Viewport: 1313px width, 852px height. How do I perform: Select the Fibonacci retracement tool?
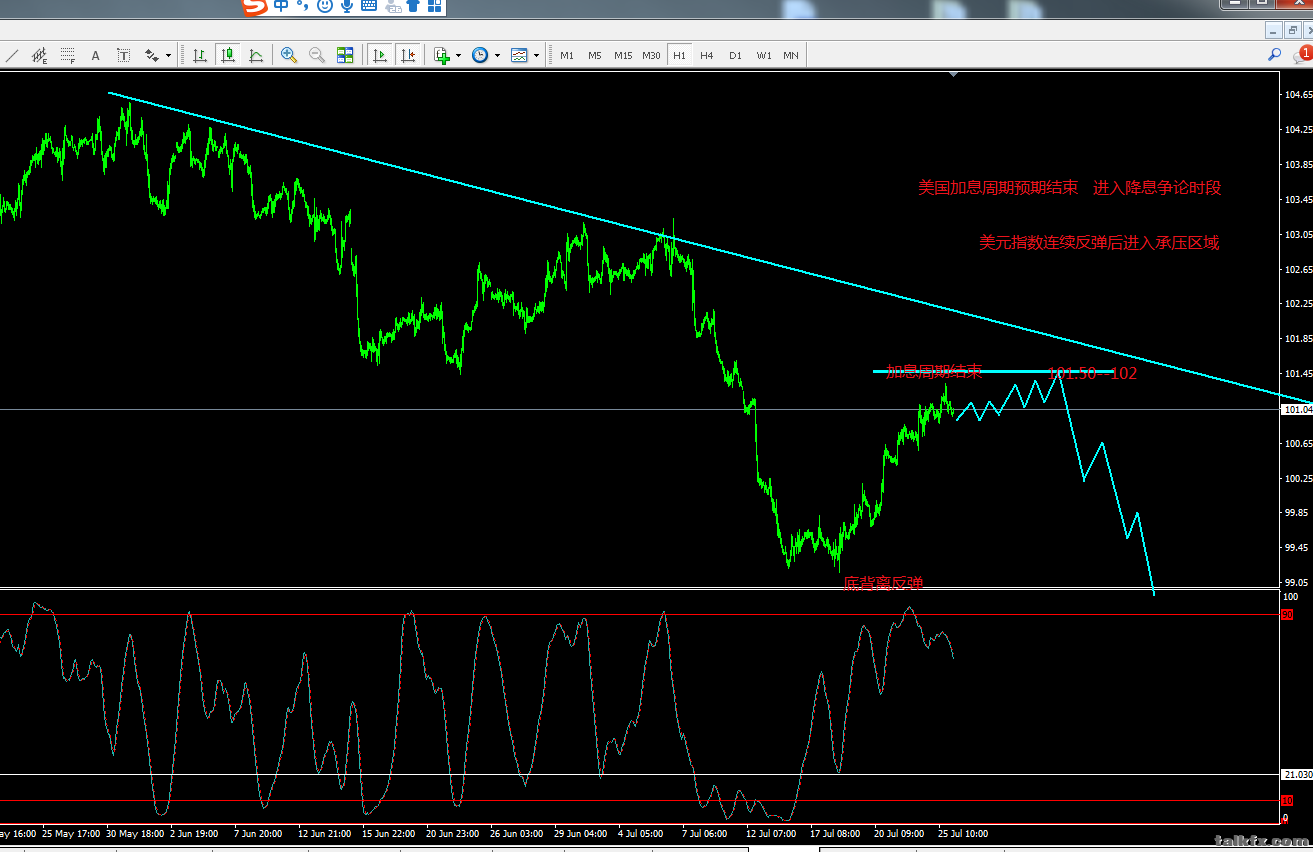pos(68,55)
